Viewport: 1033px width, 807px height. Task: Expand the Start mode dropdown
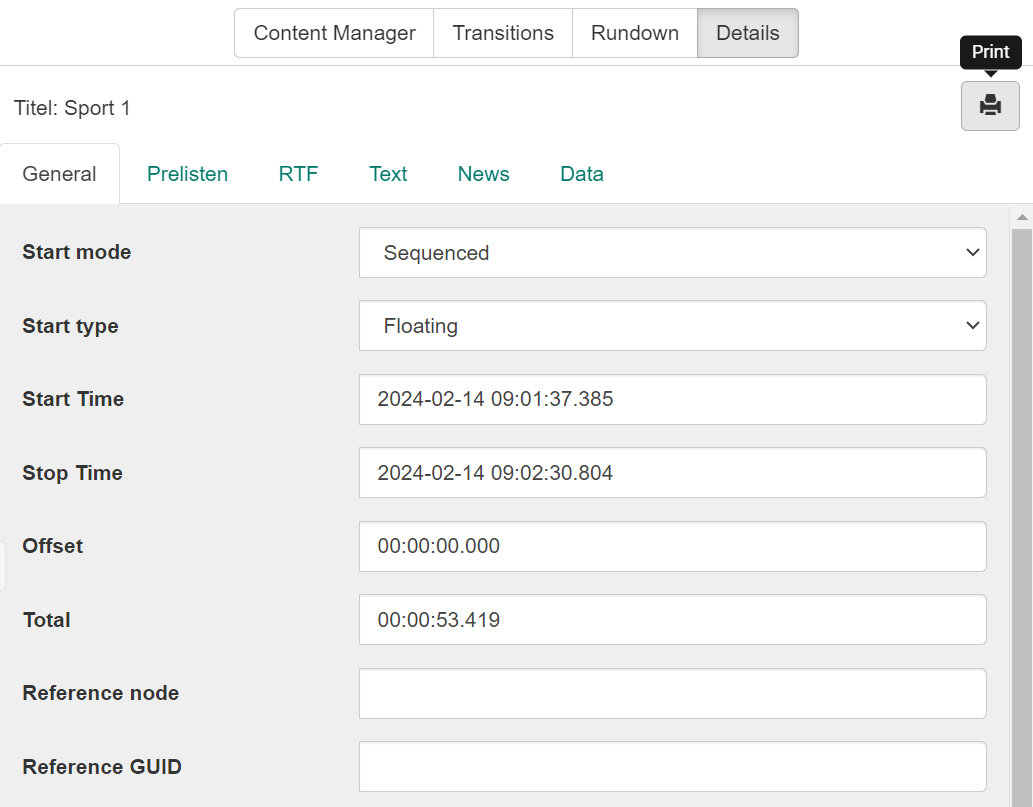point(672,253)
